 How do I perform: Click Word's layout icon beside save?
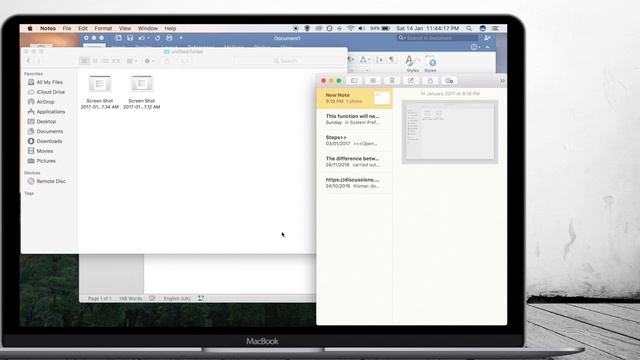(x=118, y=38)
